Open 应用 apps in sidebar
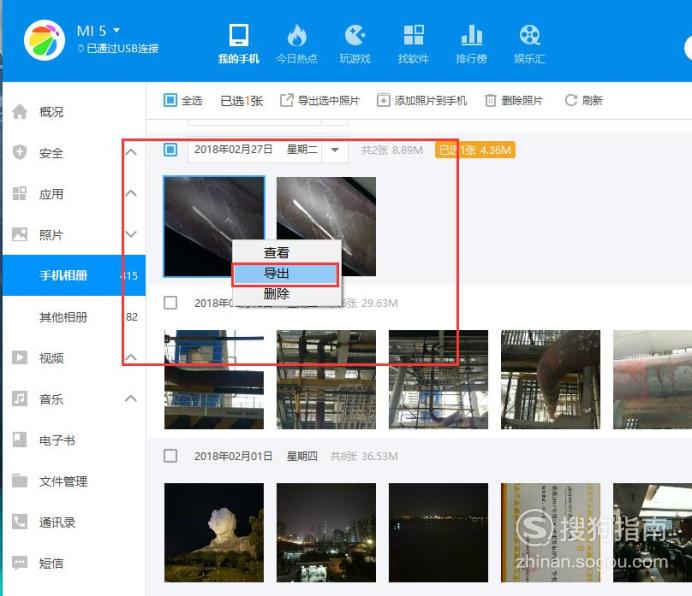The width and height of the screenshot is (692, 596). click(51, 194)
